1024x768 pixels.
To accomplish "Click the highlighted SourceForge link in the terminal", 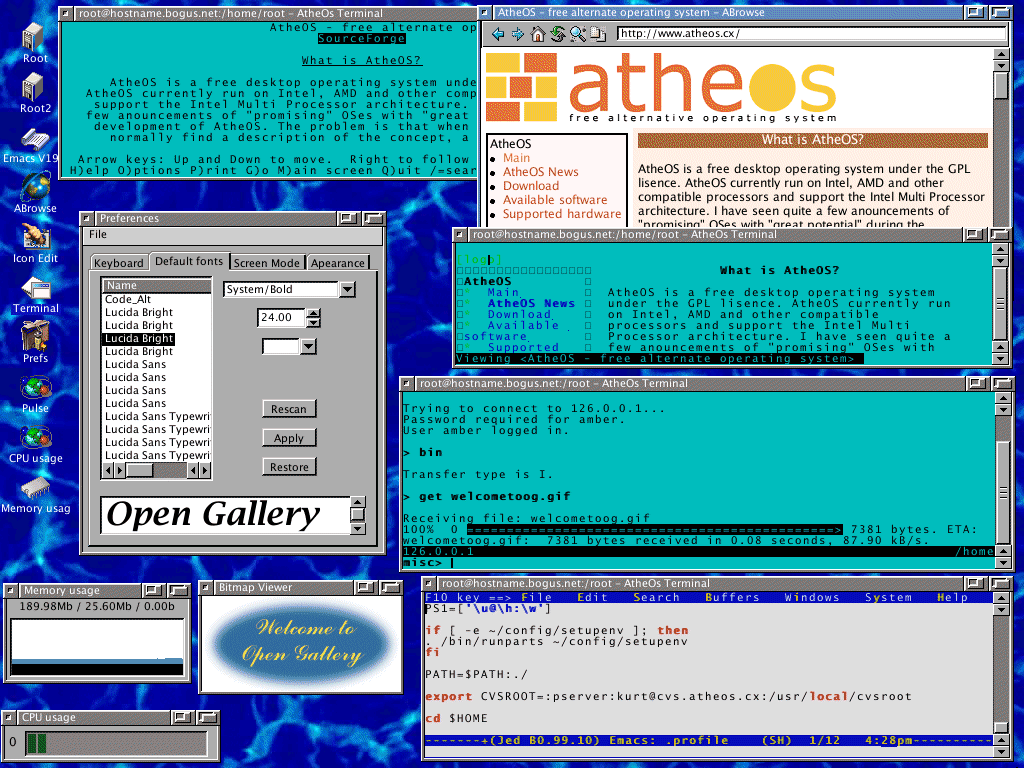I will tap(362, 39).
